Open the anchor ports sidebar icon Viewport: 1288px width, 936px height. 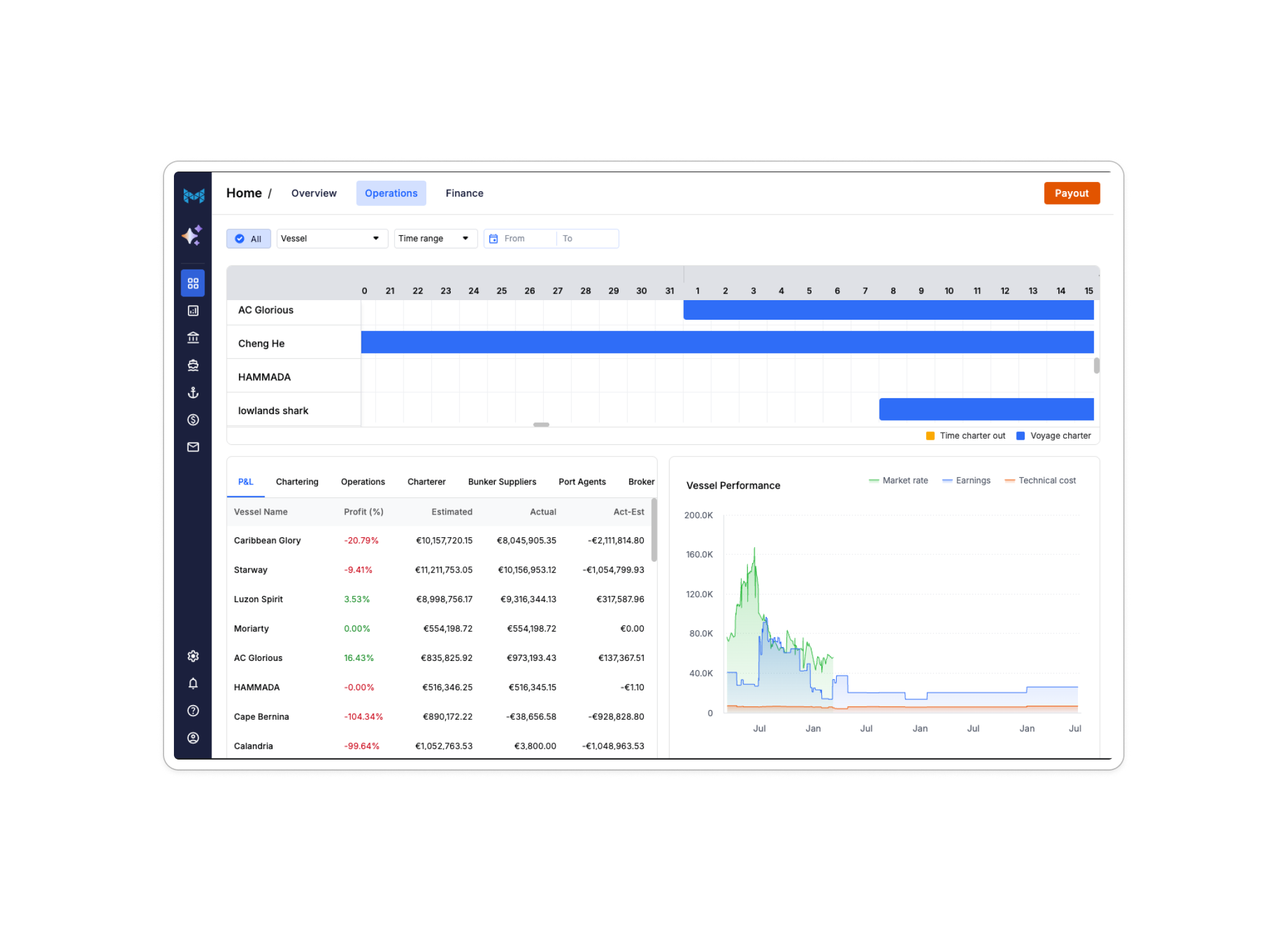pos(193,393)
